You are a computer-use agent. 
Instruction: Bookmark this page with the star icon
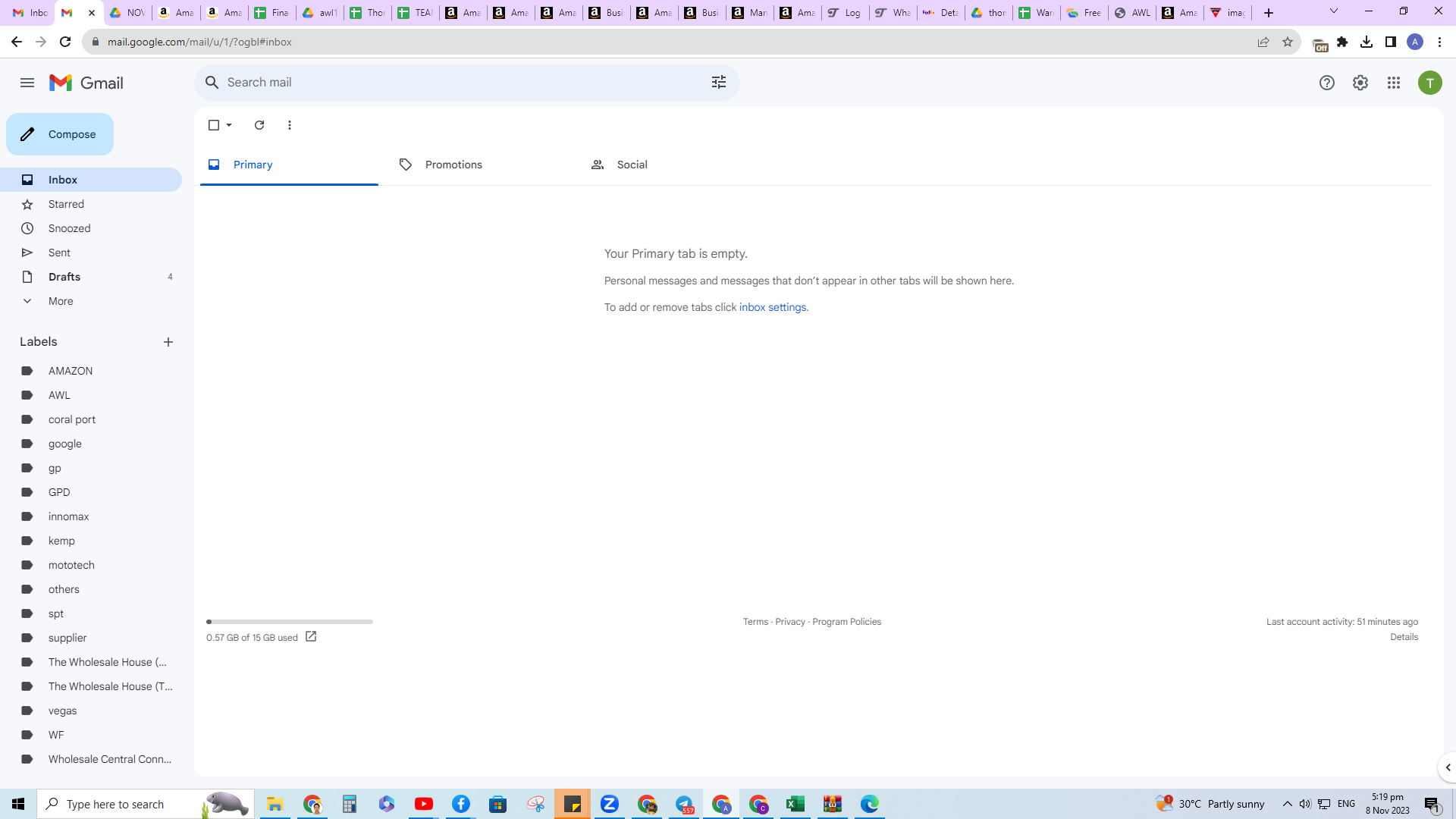click(1287, 42)
